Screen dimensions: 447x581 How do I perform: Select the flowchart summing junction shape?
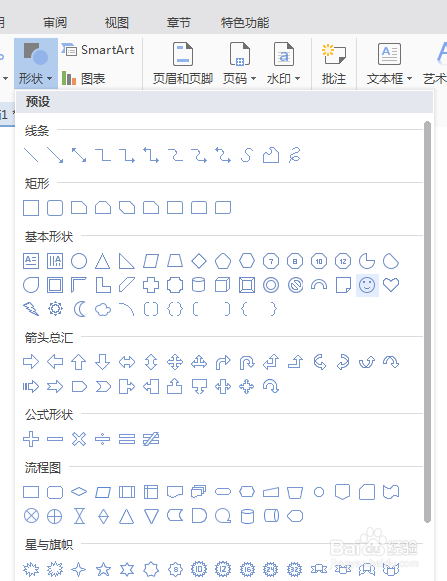click(31, 516)
